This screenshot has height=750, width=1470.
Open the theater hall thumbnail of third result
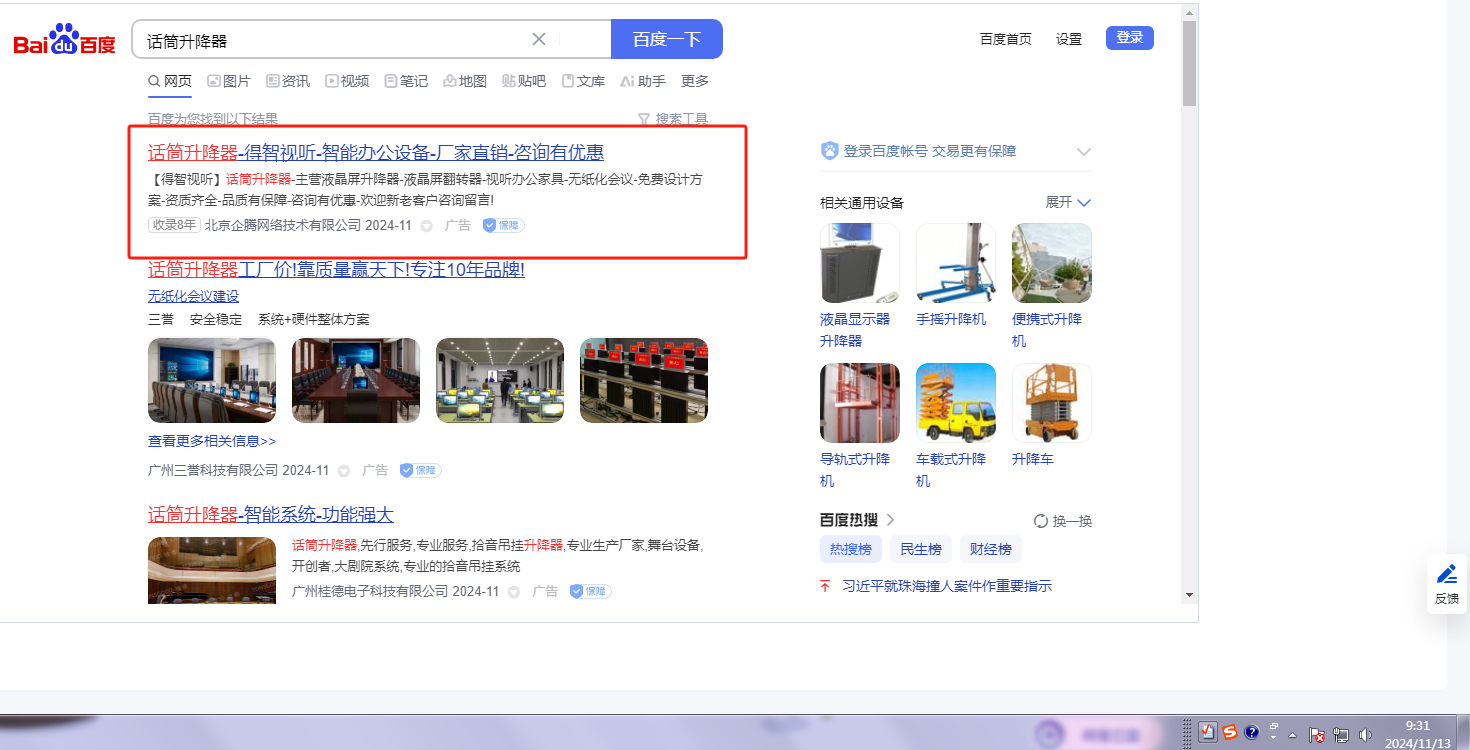click(x=212, y=570)
